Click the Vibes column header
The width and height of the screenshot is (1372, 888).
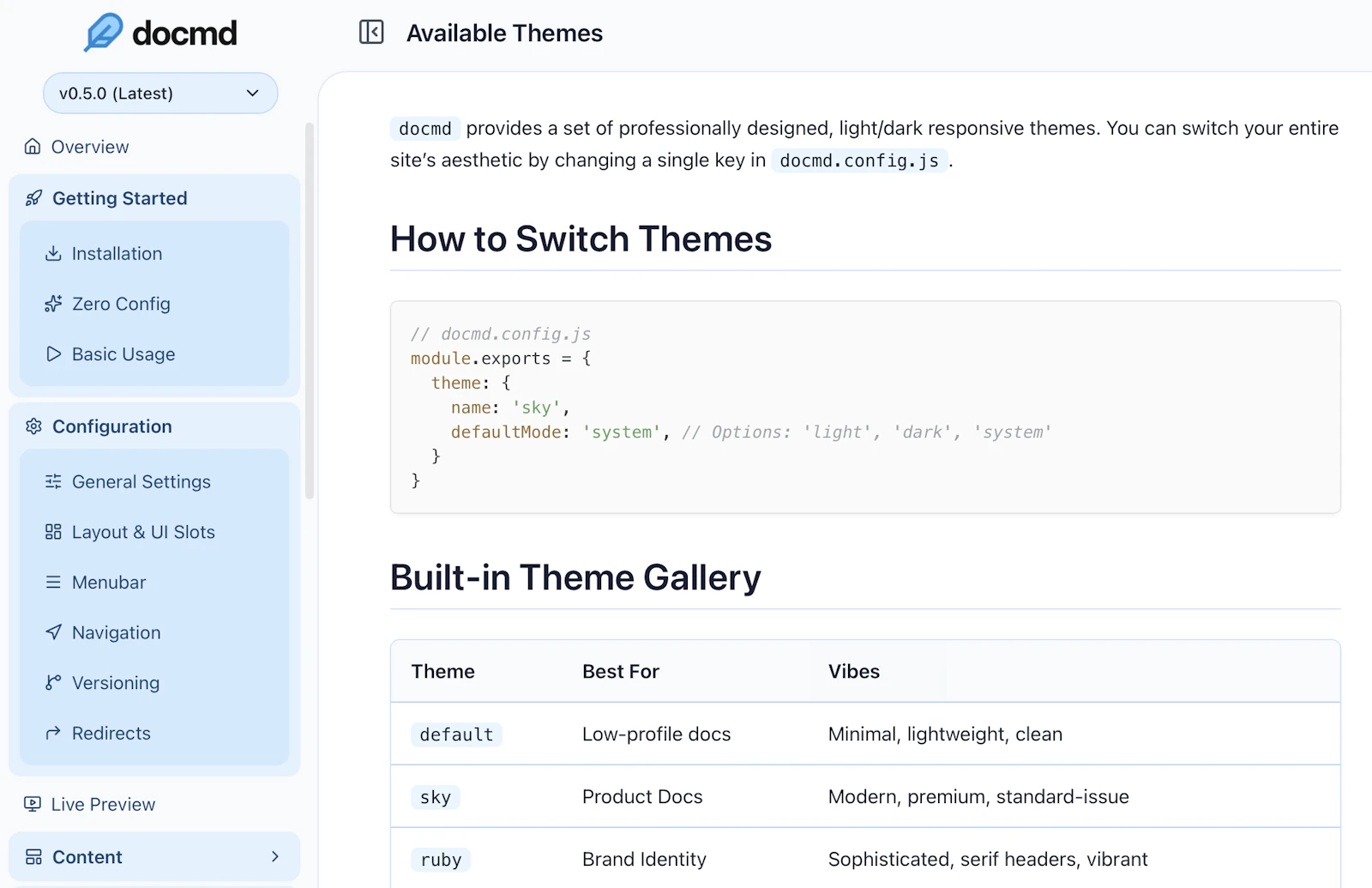(x=854, y=671)
